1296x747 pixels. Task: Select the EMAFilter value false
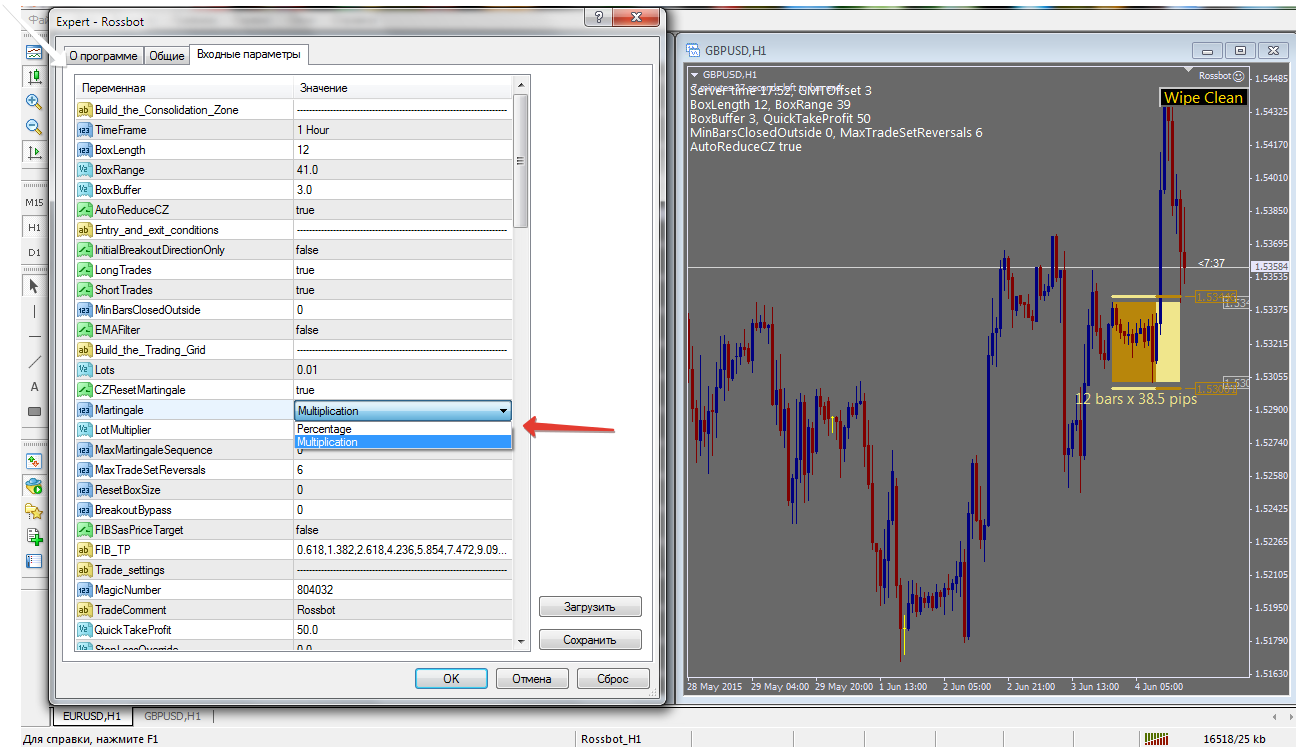pyautogui.click(x=403, y=330)
